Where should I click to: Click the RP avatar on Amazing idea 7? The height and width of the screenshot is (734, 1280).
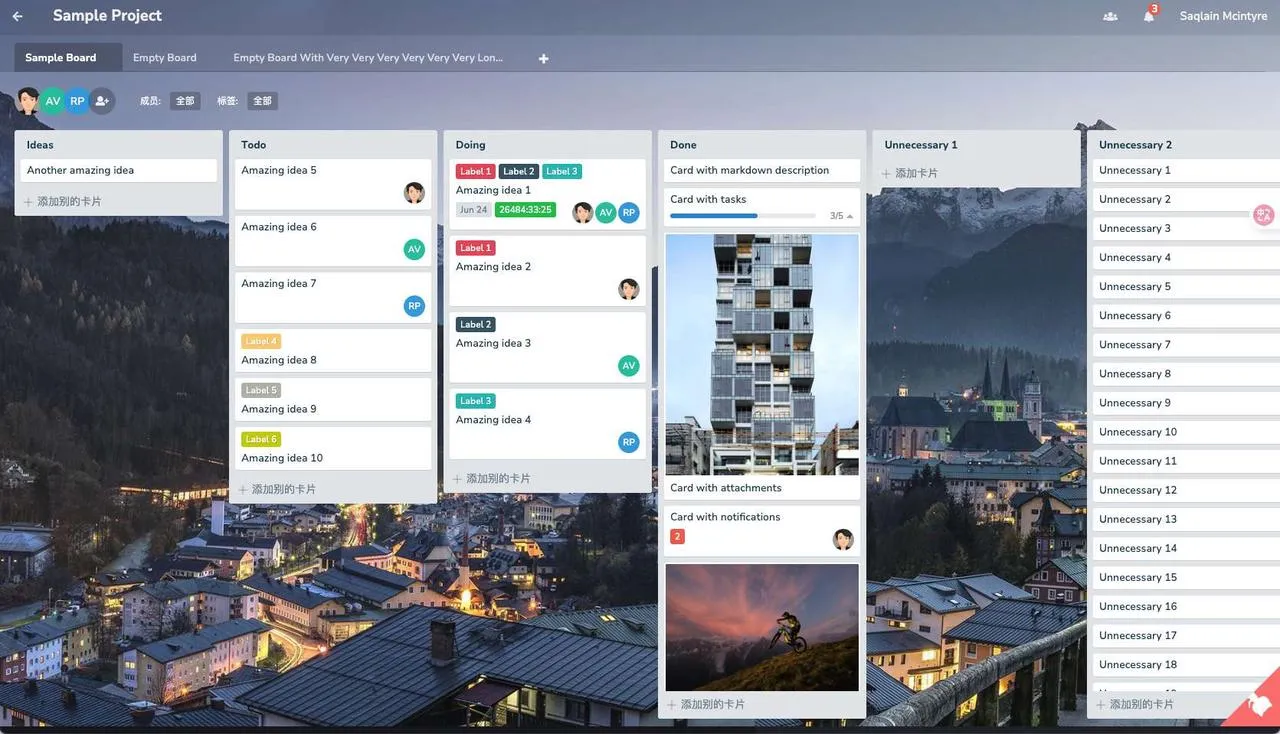tap(414, 306)
